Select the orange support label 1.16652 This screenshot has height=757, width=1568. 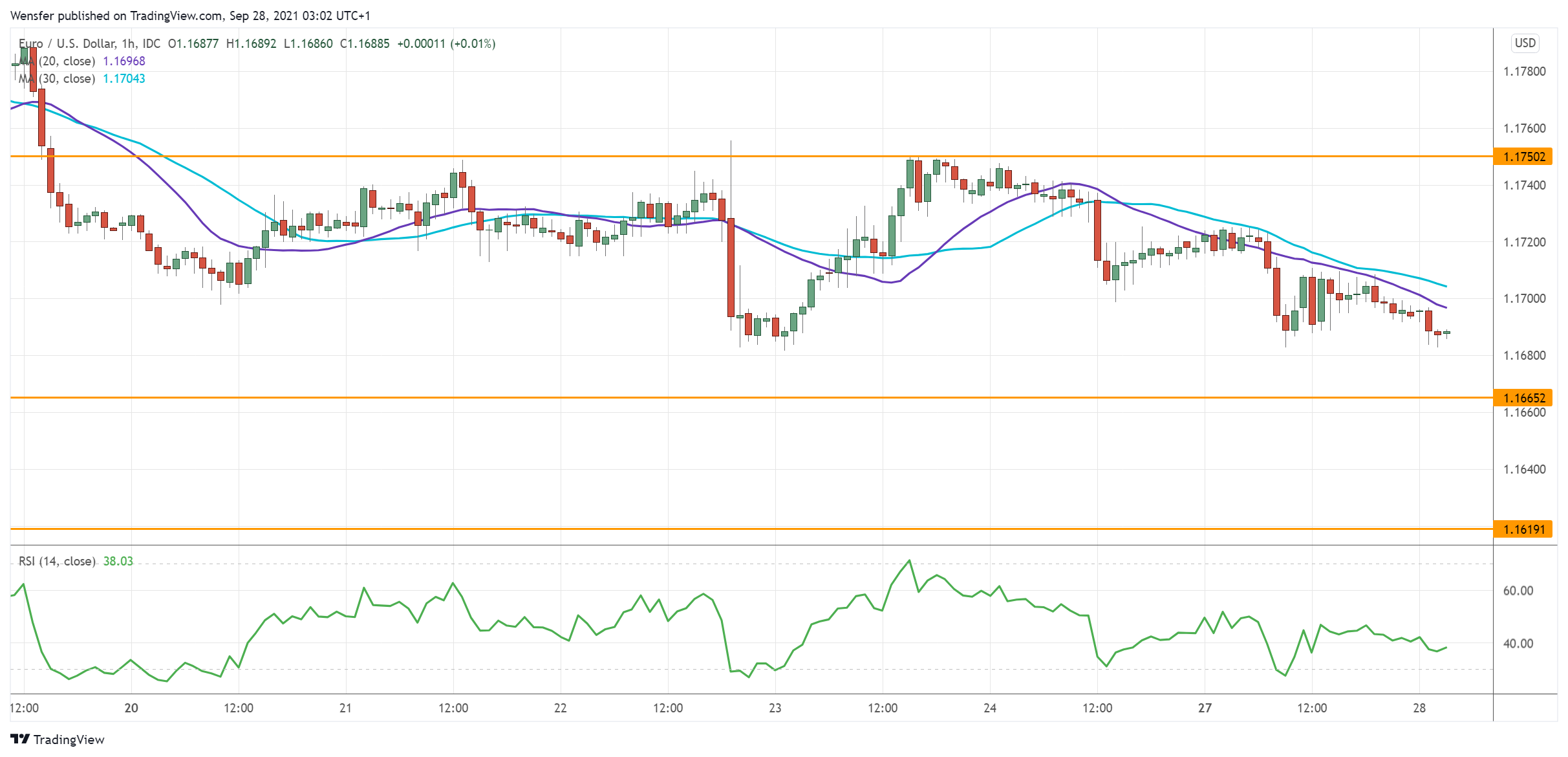1525,398
